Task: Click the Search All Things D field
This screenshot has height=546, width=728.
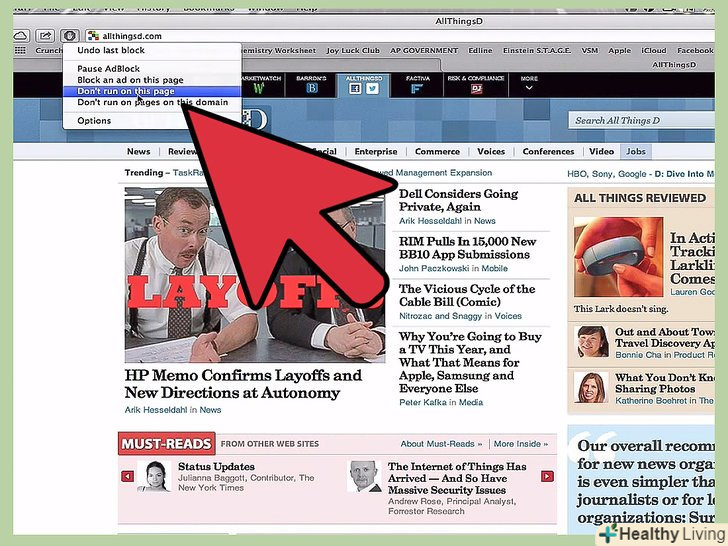Action: point(641,121)
